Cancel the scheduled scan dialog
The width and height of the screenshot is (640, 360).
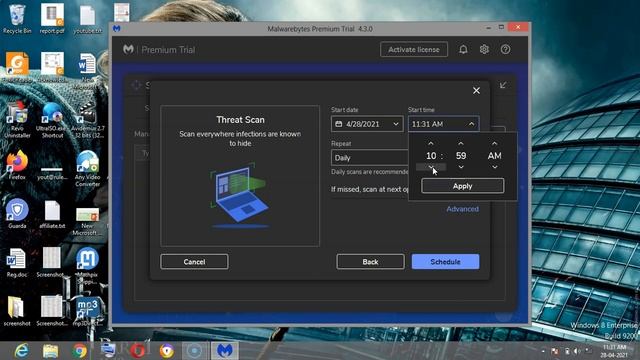click(x=194, y=262)
